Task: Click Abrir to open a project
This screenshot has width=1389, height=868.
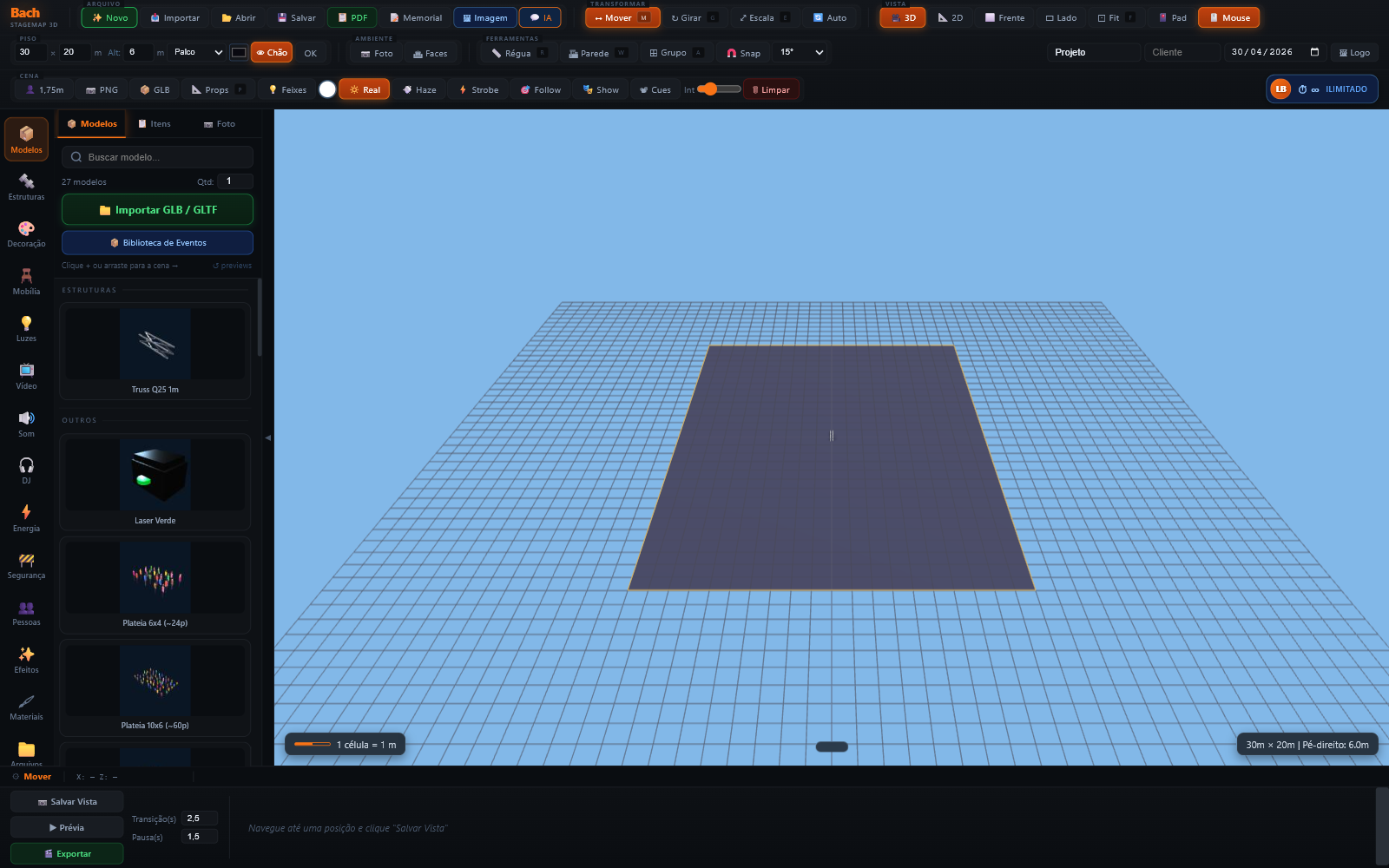Action: [x=239, y=17]
